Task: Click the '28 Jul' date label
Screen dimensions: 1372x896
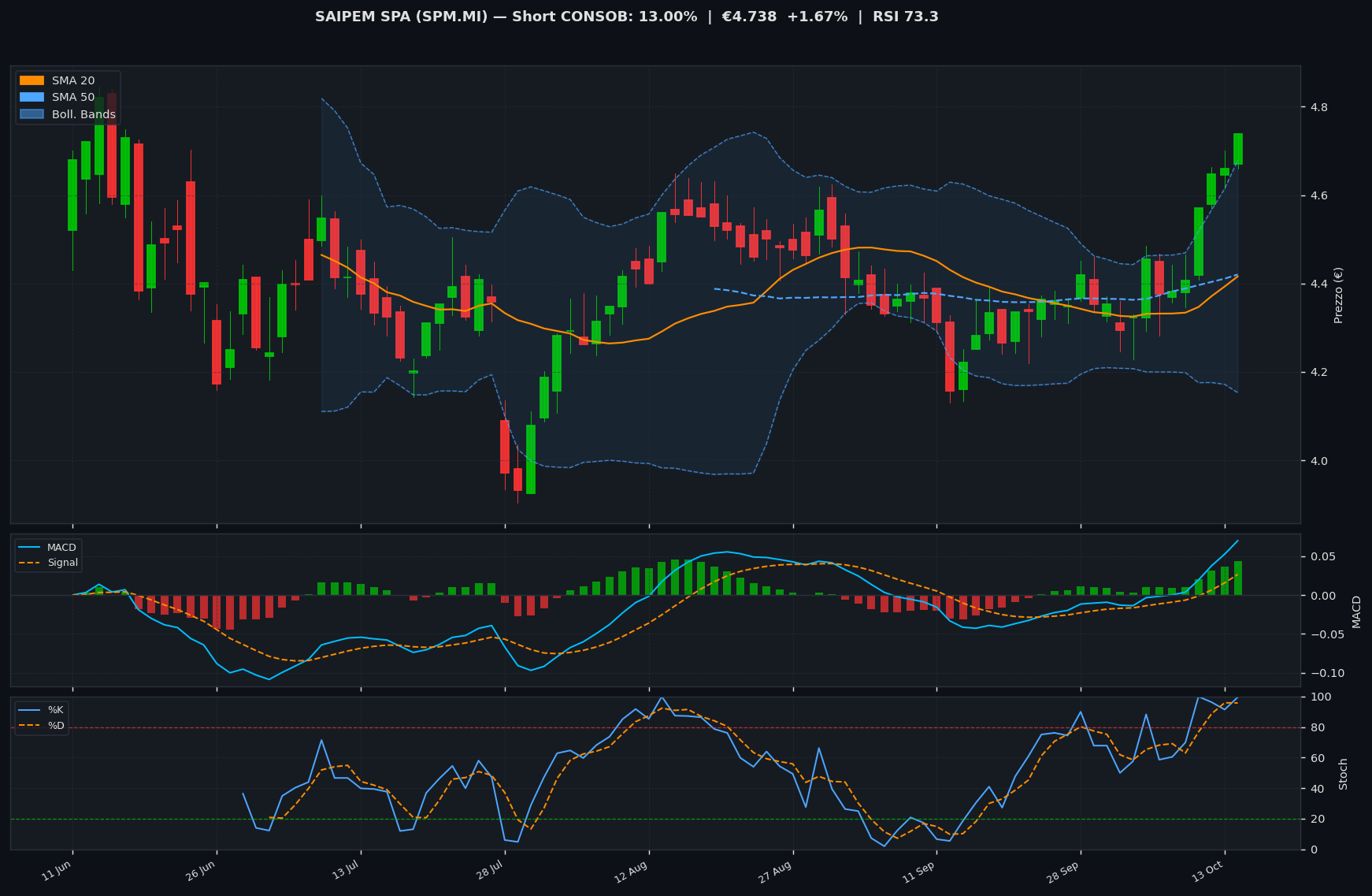Action: [x=490, y=870]
